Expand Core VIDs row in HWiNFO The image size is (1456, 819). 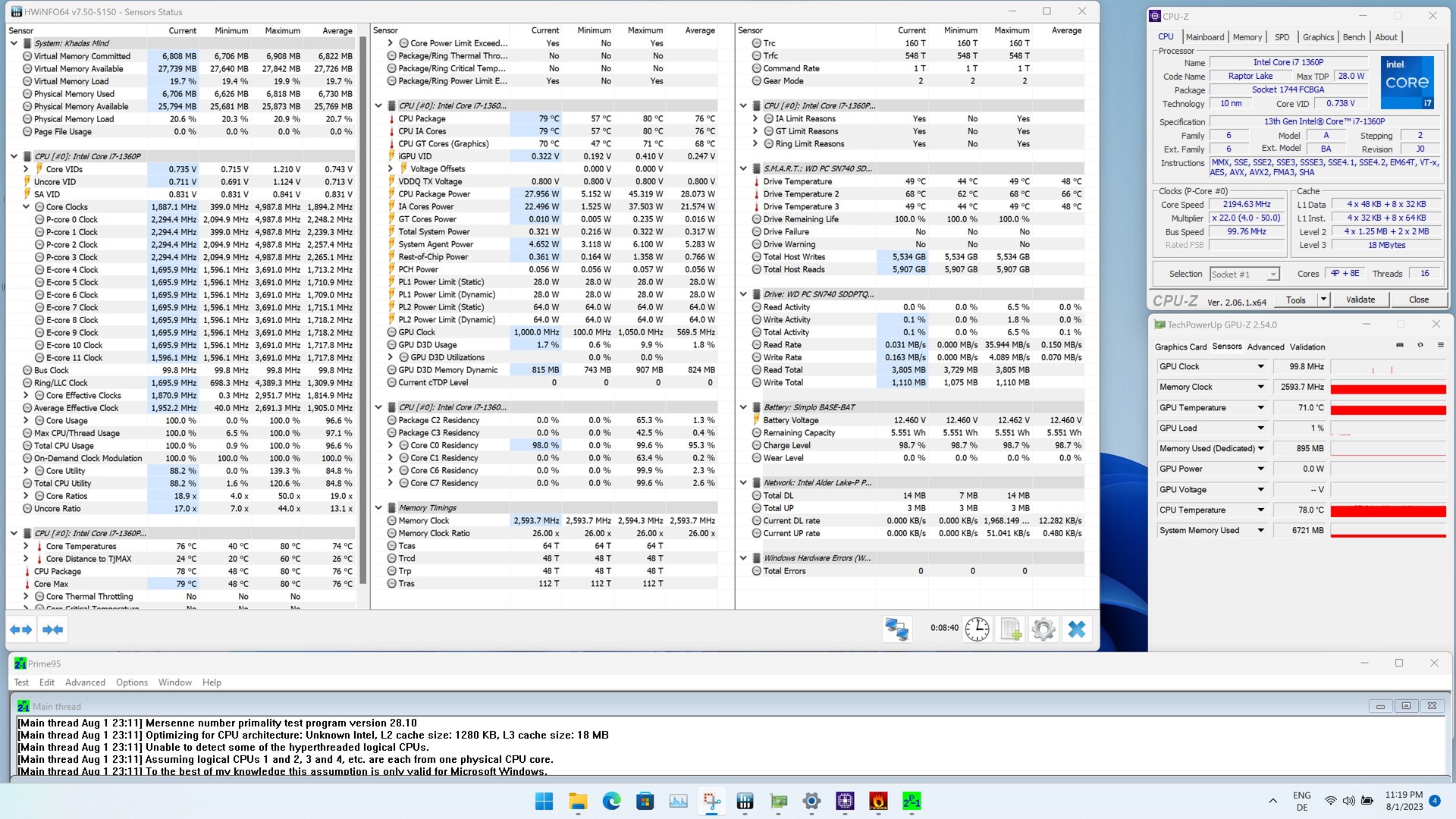point(26,169)
